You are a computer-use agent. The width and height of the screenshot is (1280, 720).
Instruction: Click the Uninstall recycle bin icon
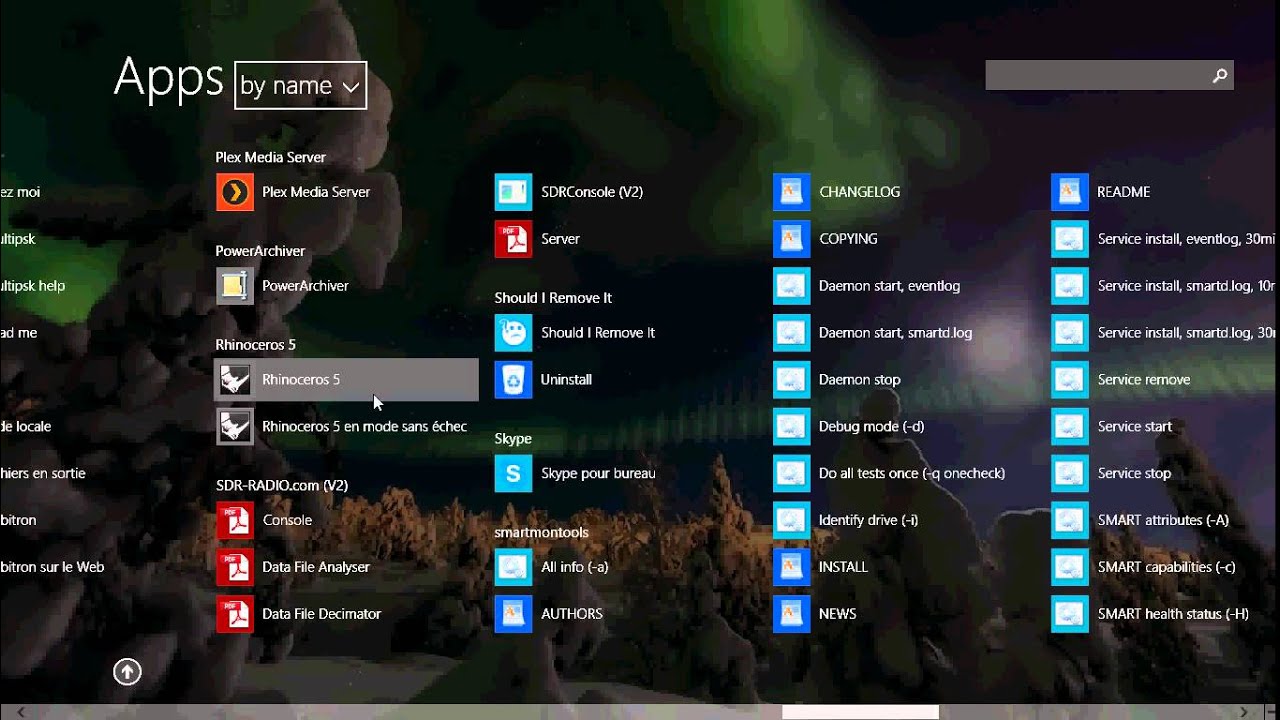[513, 380]
